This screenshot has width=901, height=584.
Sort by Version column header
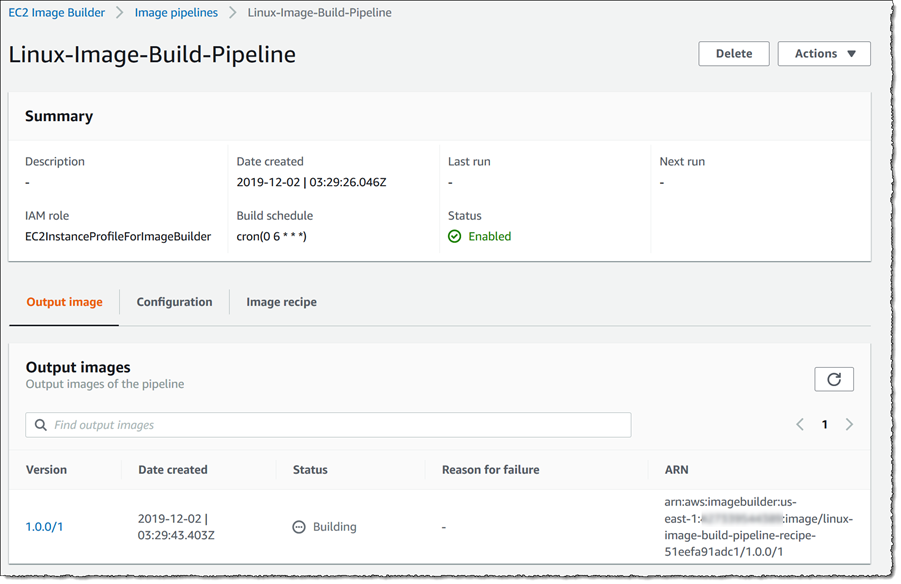tap(46, 470)
